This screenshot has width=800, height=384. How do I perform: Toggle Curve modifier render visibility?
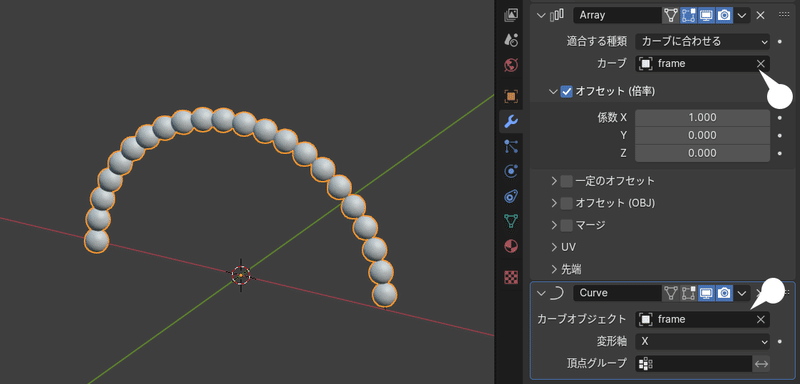tap(724, 293)
